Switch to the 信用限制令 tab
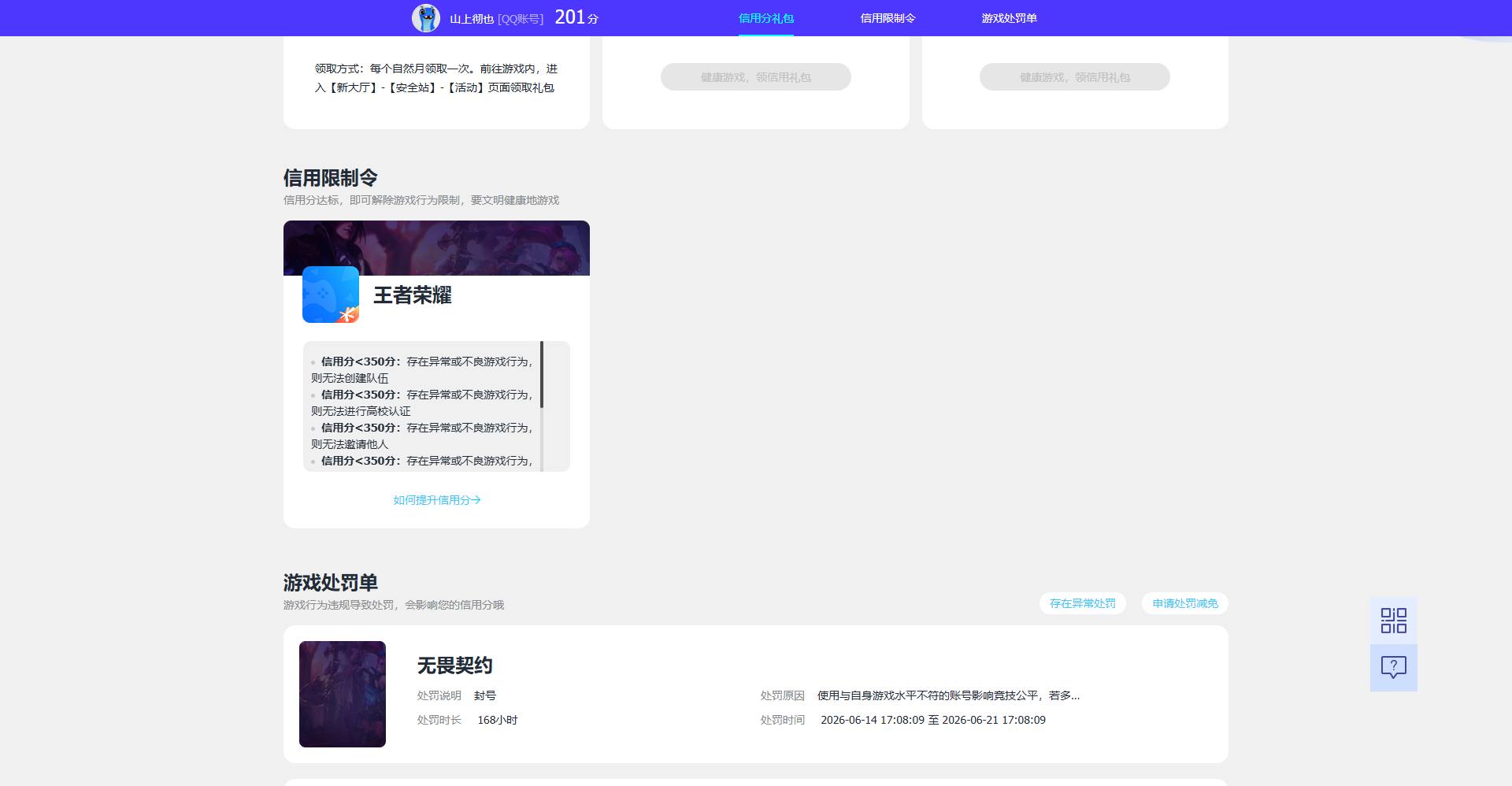The height and width of the screenshot is (786, 1512). 888,18
